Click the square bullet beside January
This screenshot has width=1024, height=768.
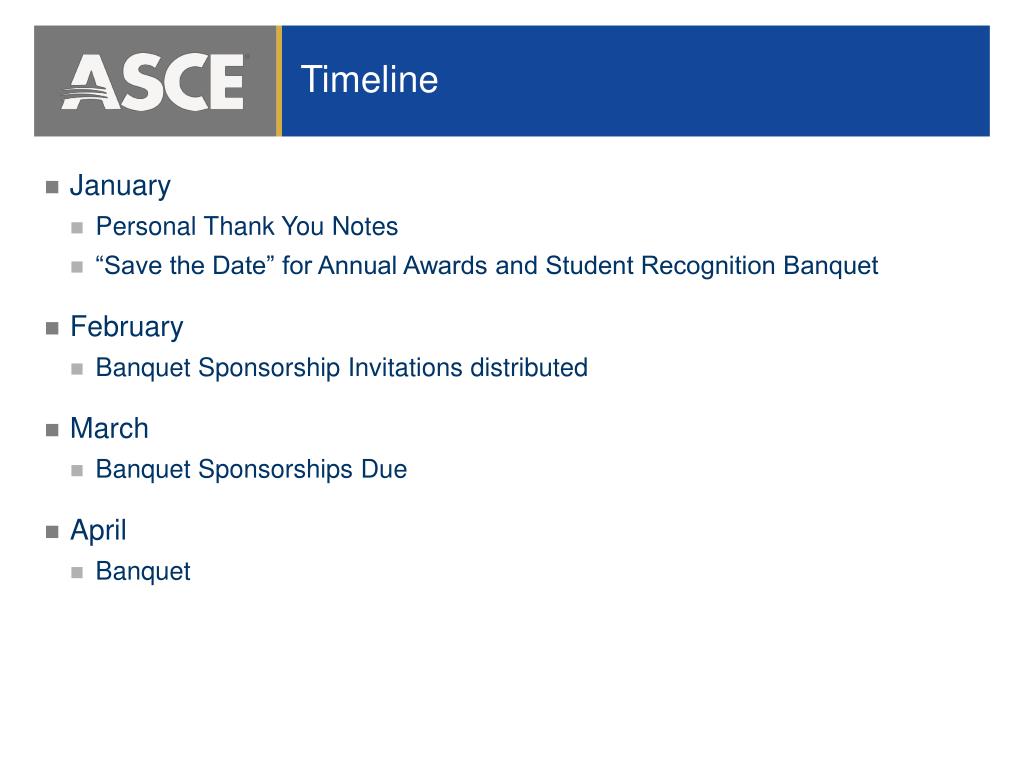coord(52,187)
